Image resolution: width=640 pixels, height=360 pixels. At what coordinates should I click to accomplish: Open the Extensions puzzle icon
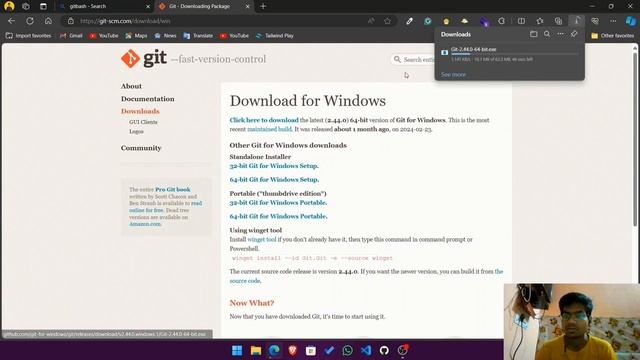point(501,21)
